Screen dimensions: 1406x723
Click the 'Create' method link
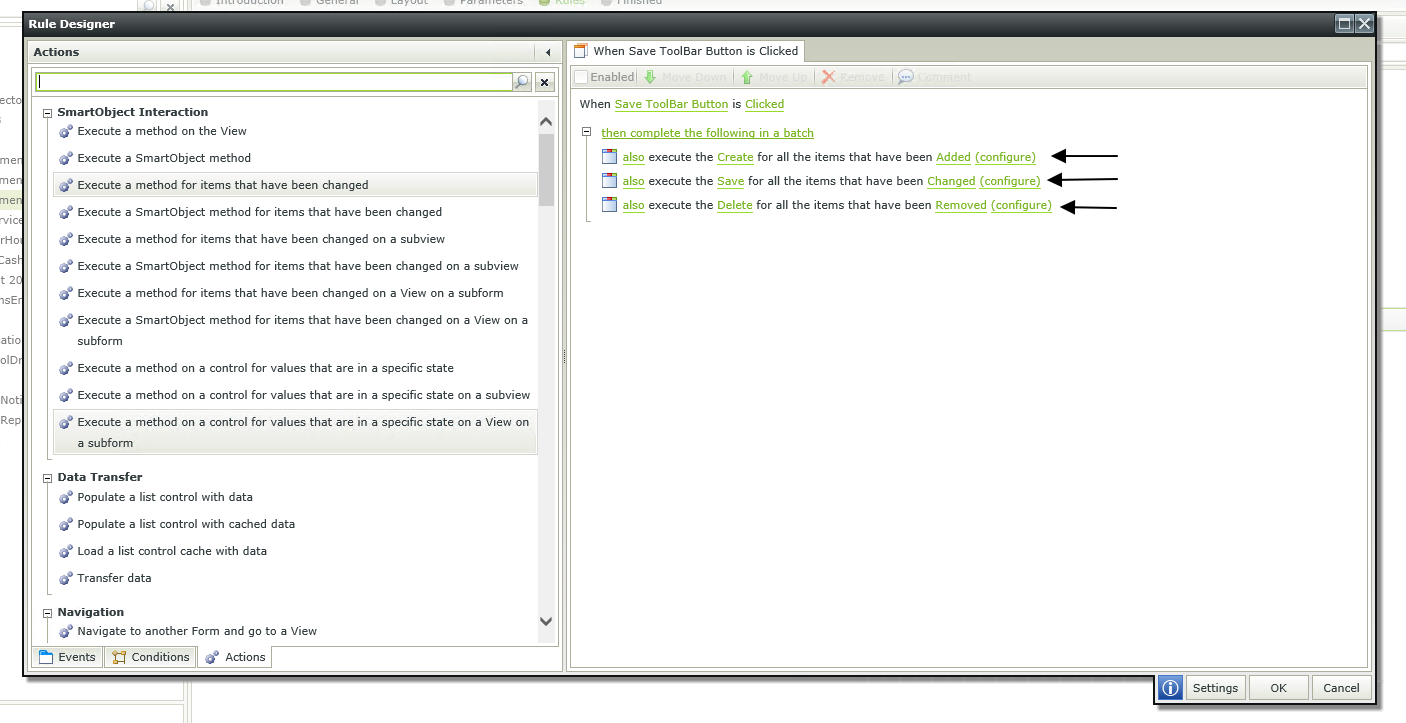coord(735,157)
